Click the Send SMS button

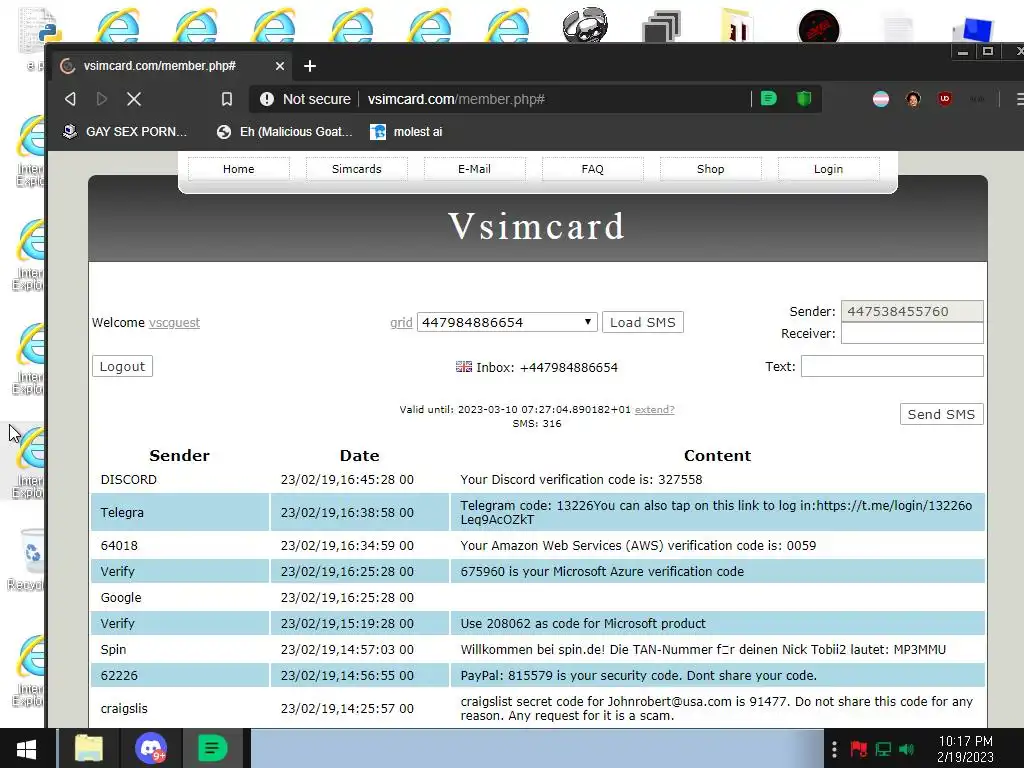tap(941, 414)
